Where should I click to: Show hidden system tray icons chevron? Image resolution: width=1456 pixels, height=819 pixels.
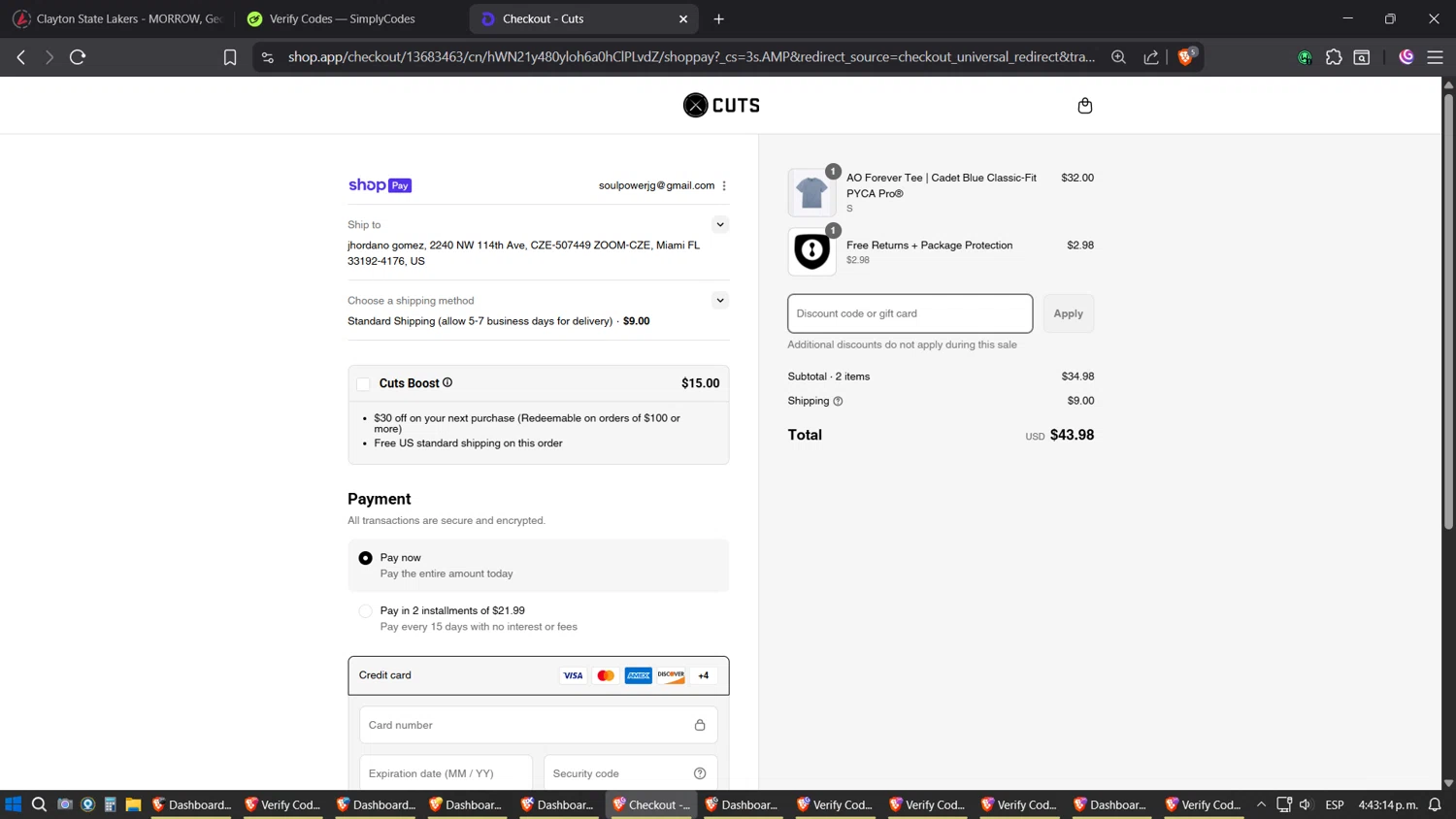(x=1261, y=804)
